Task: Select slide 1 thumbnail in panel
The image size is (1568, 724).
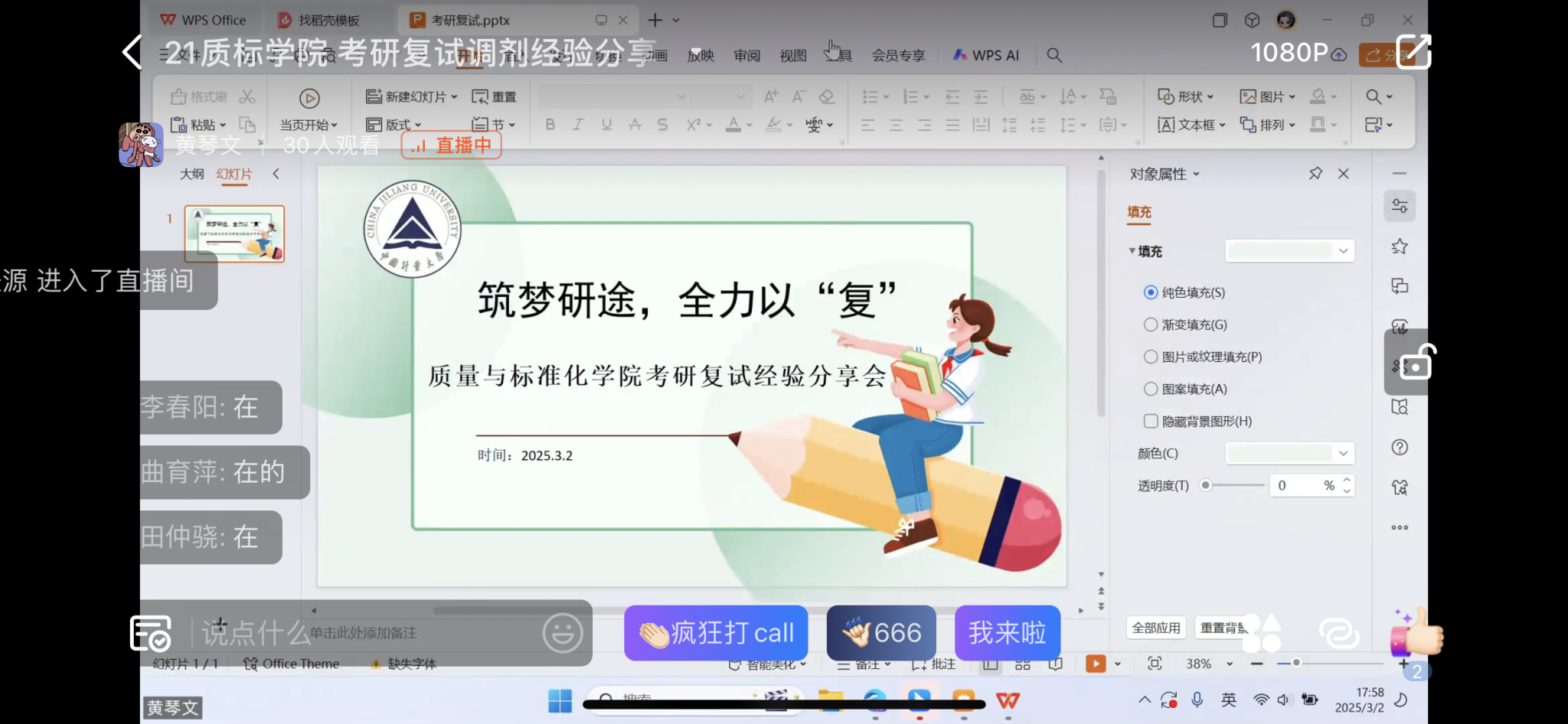Action: [x=234, y=233]
